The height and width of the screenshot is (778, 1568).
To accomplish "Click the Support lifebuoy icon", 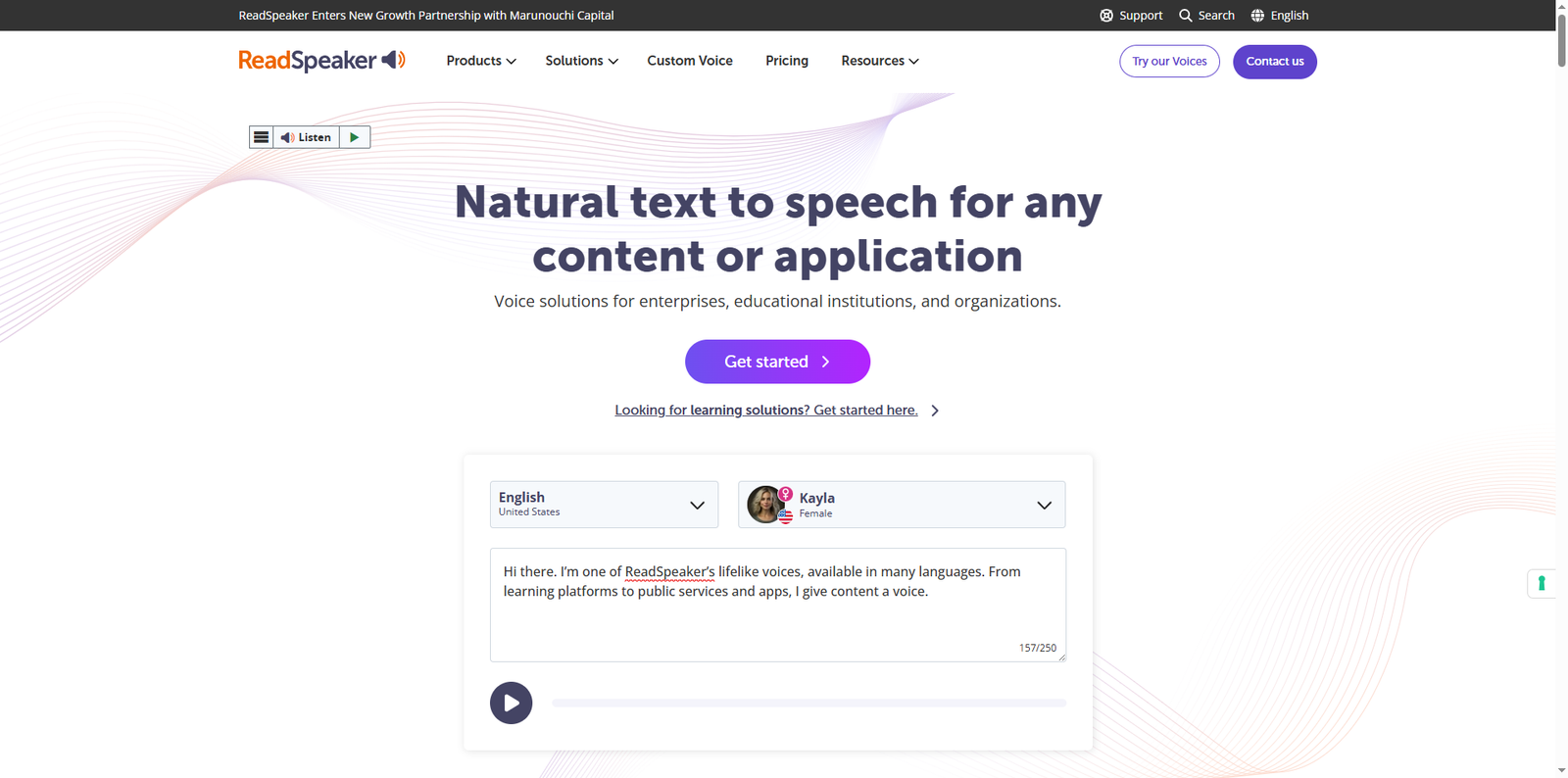I will pos(1106,16).
